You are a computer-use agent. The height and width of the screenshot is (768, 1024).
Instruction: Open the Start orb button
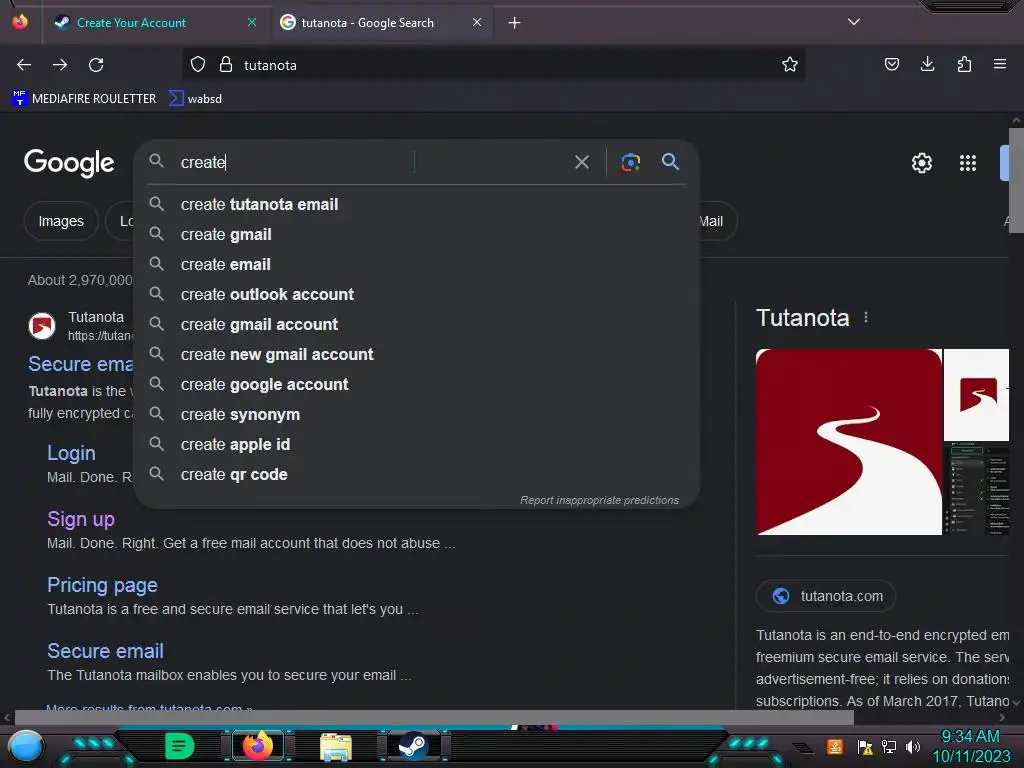26,746
